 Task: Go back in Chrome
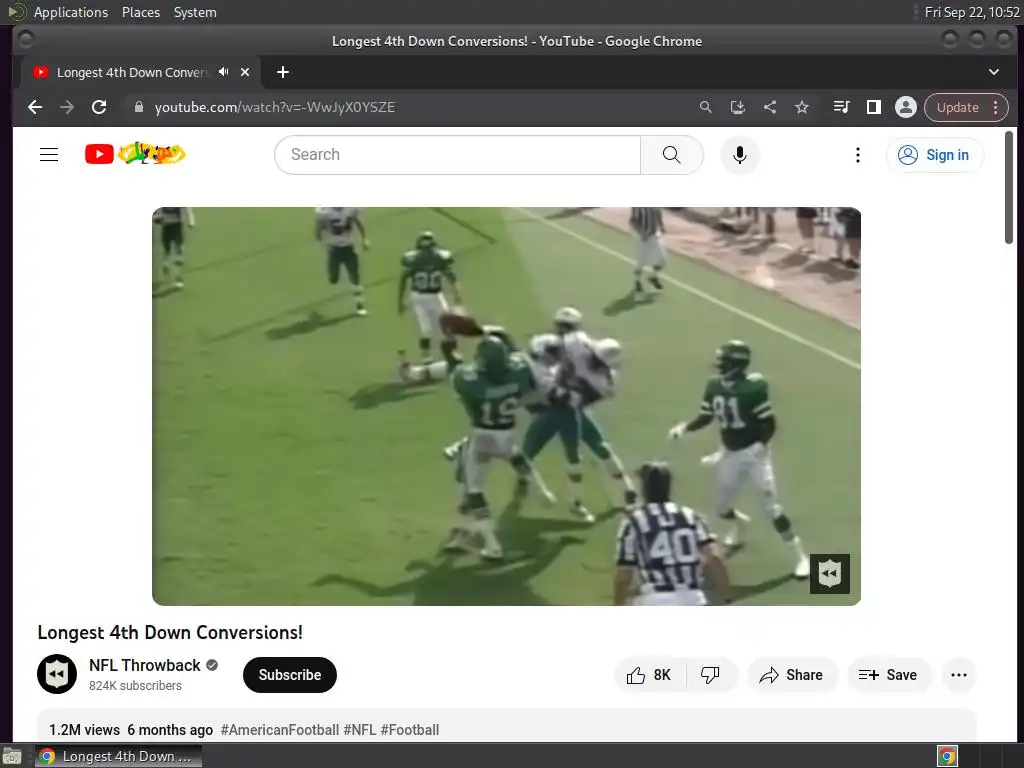pyautogui.click(x=35, y=107)
